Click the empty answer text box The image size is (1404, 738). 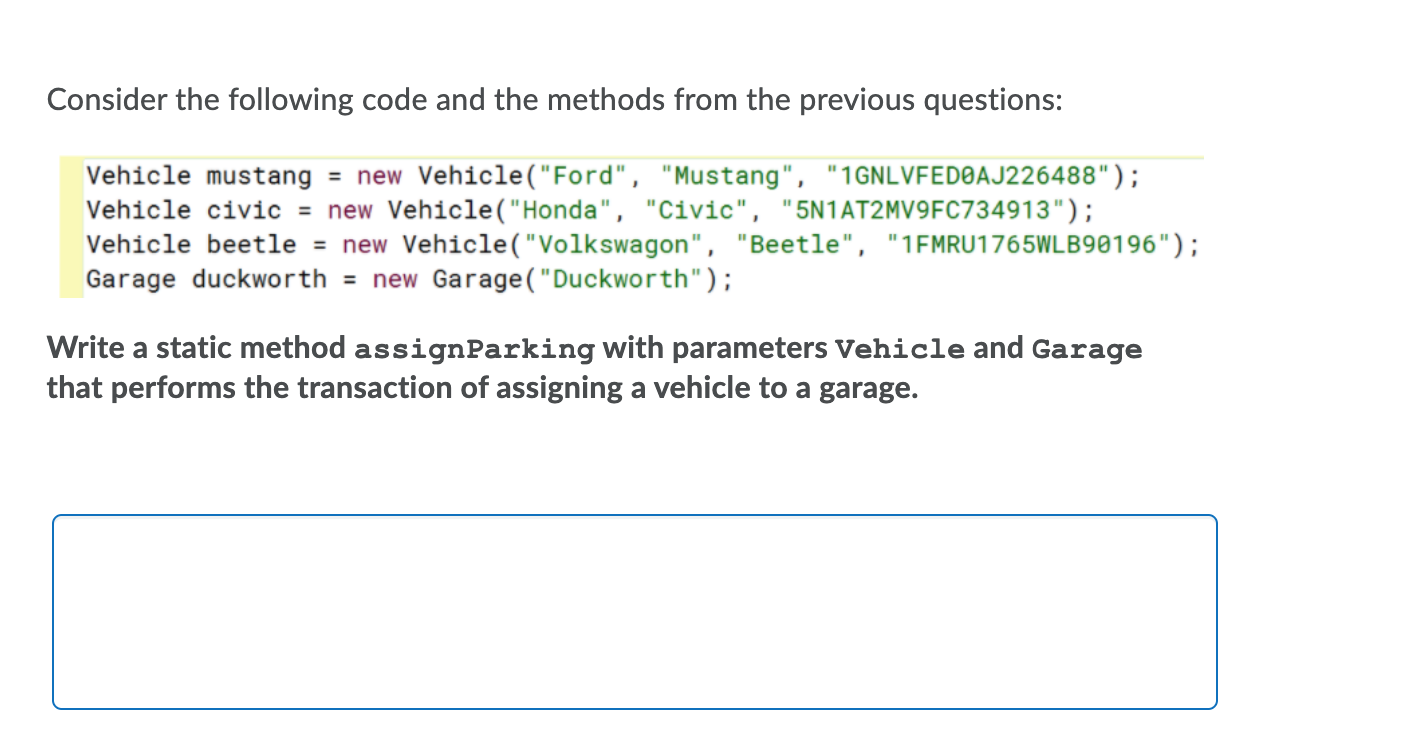point(635,612)
